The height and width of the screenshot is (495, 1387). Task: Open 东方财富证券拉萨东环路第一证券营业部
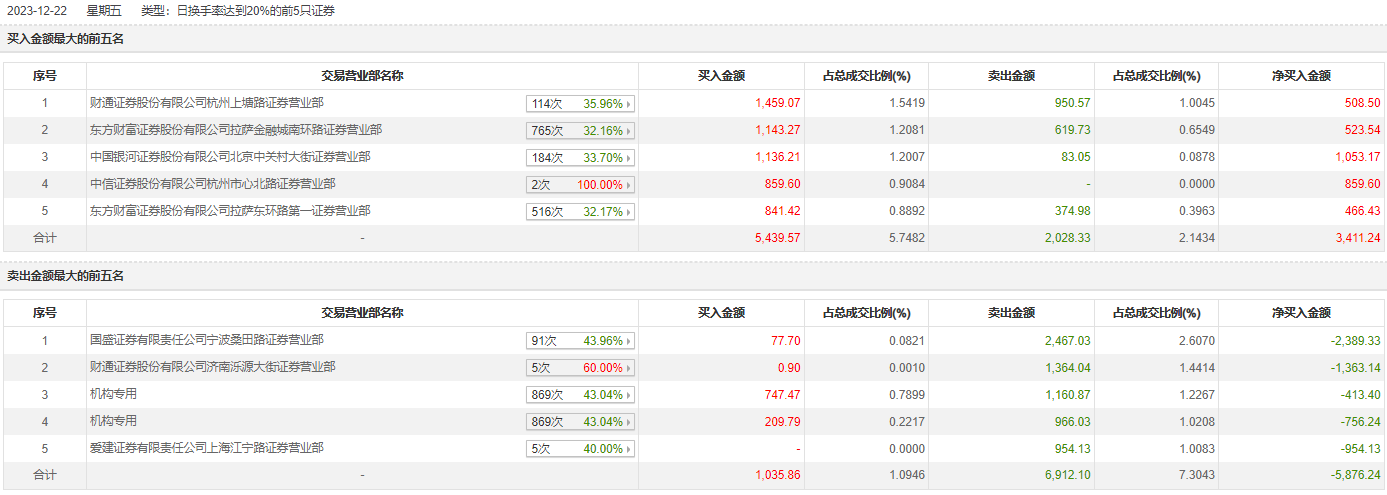[x=230, y=211]
